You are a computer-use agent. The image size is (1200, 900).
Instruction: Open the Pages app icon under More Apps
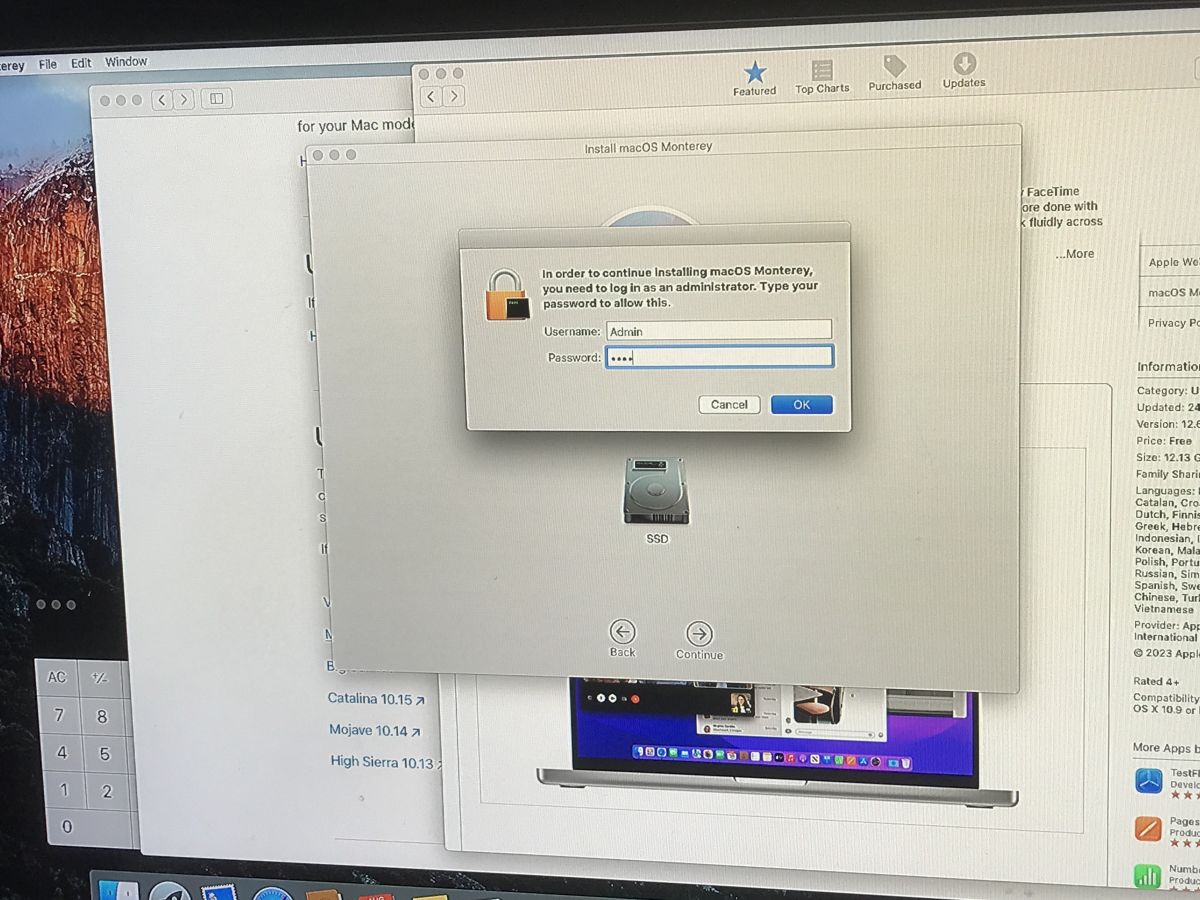pos(1148,828)
